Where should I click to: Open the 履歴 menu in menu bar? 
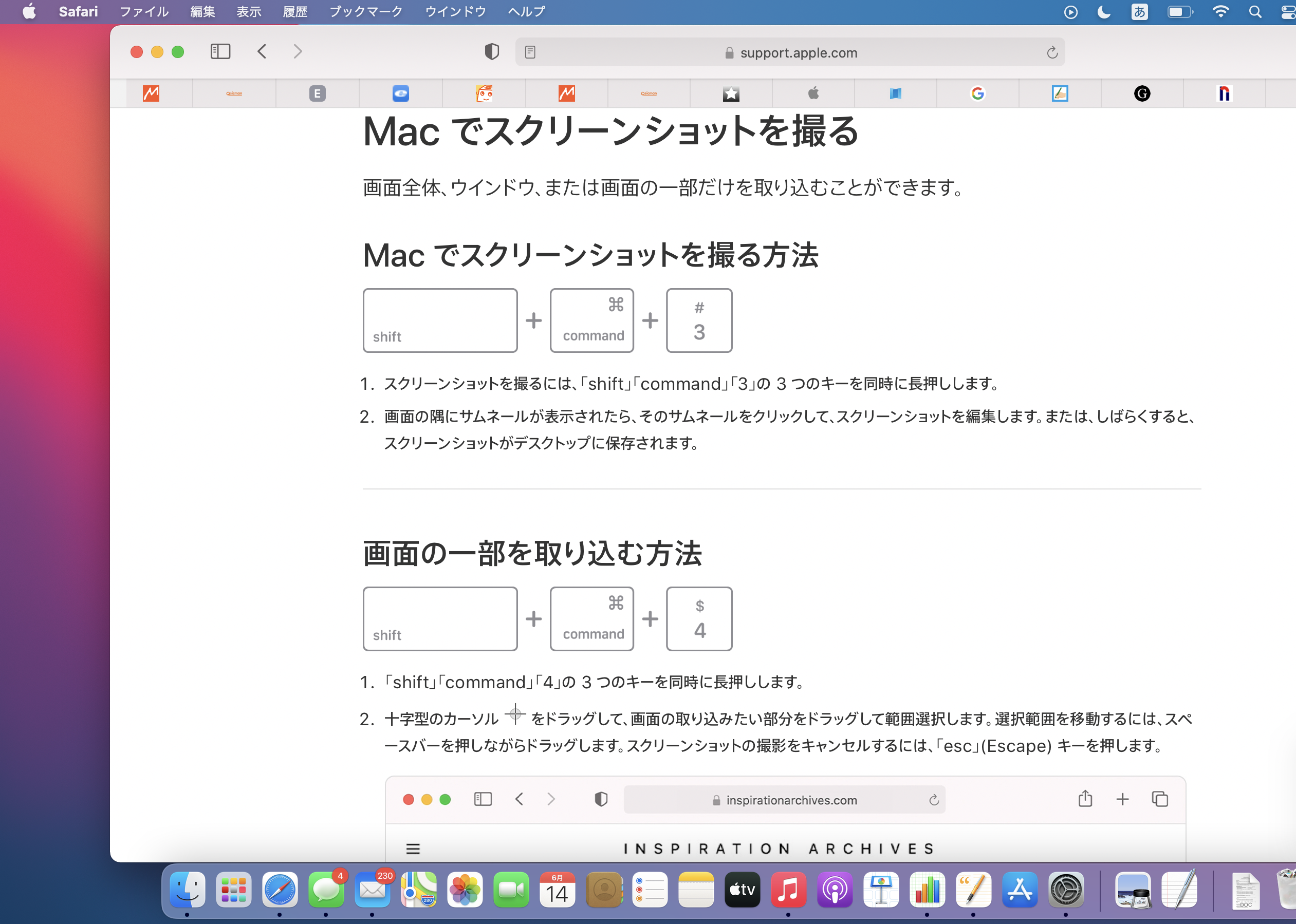coord(295,11)
